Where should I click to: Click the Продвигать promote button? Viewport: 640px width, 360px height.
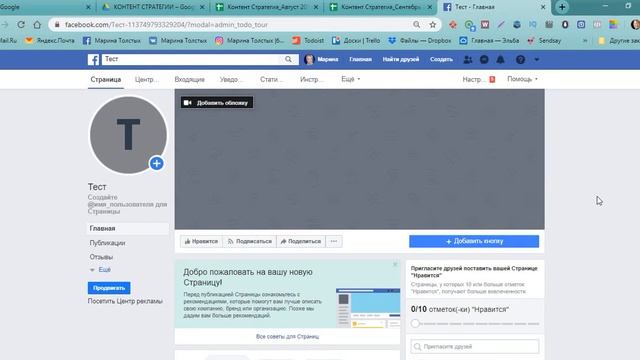109,288
